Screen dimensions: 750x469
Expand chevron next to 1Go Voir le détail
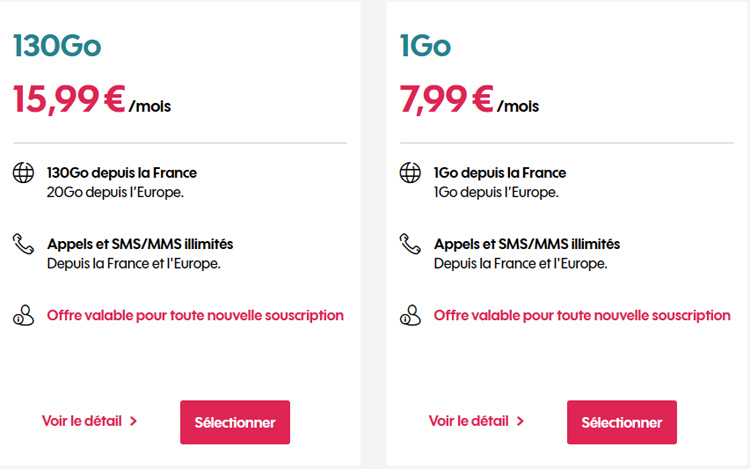click(x=520, y=421)
